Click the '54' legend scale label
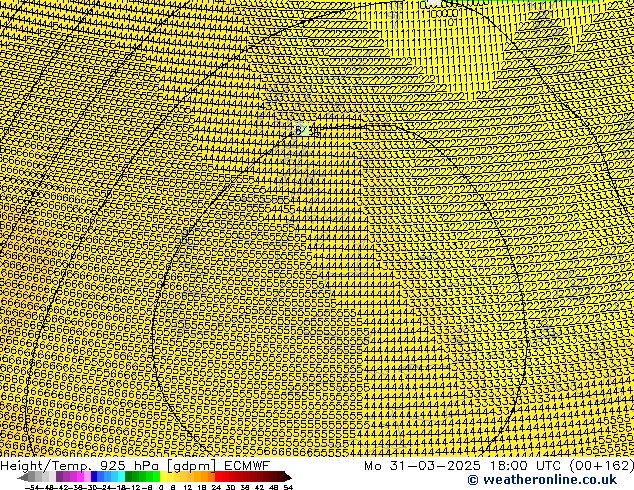634x490 pixels. click(x=288, y=488)
